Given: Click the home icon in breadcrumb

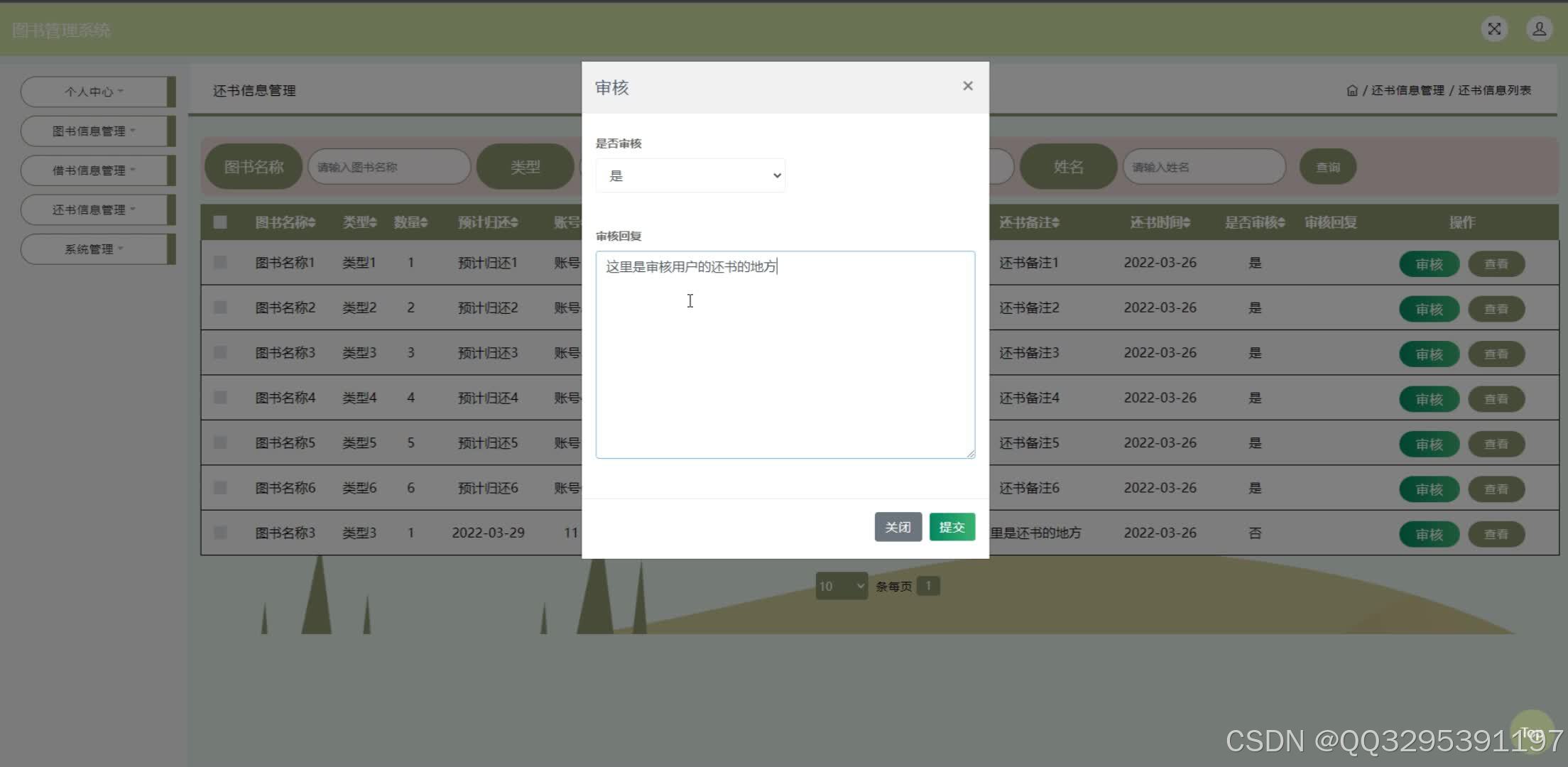Looking at the screenshot, I should tap(1351, 91).
